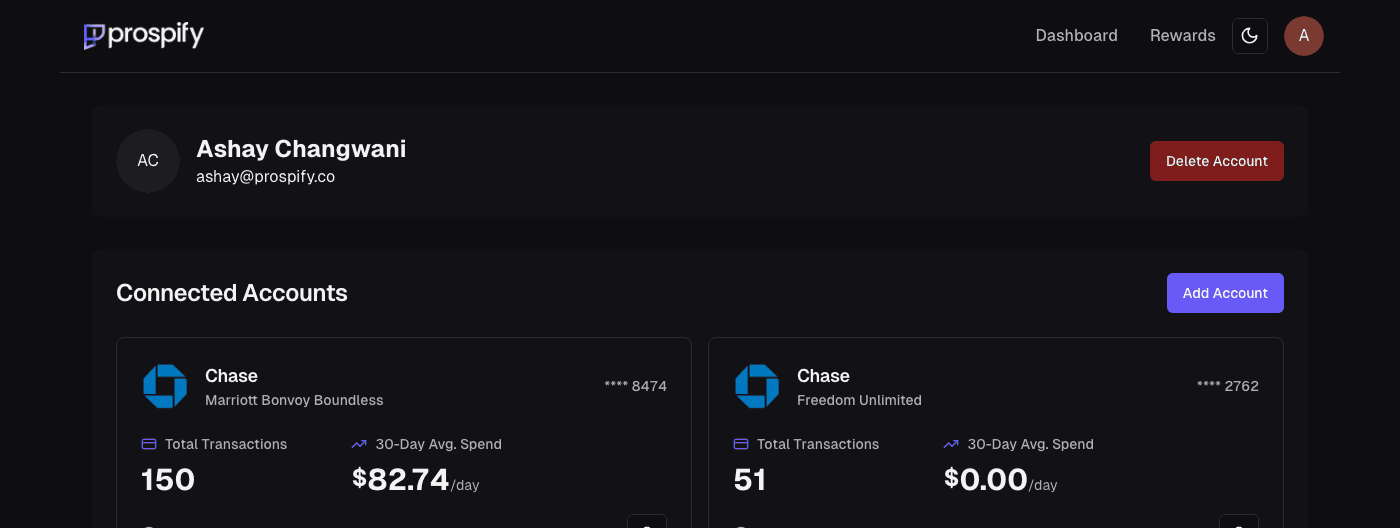
Task: Click the Chase logo on Marriott Bonvoy card
Action: (x=165, y=386)
